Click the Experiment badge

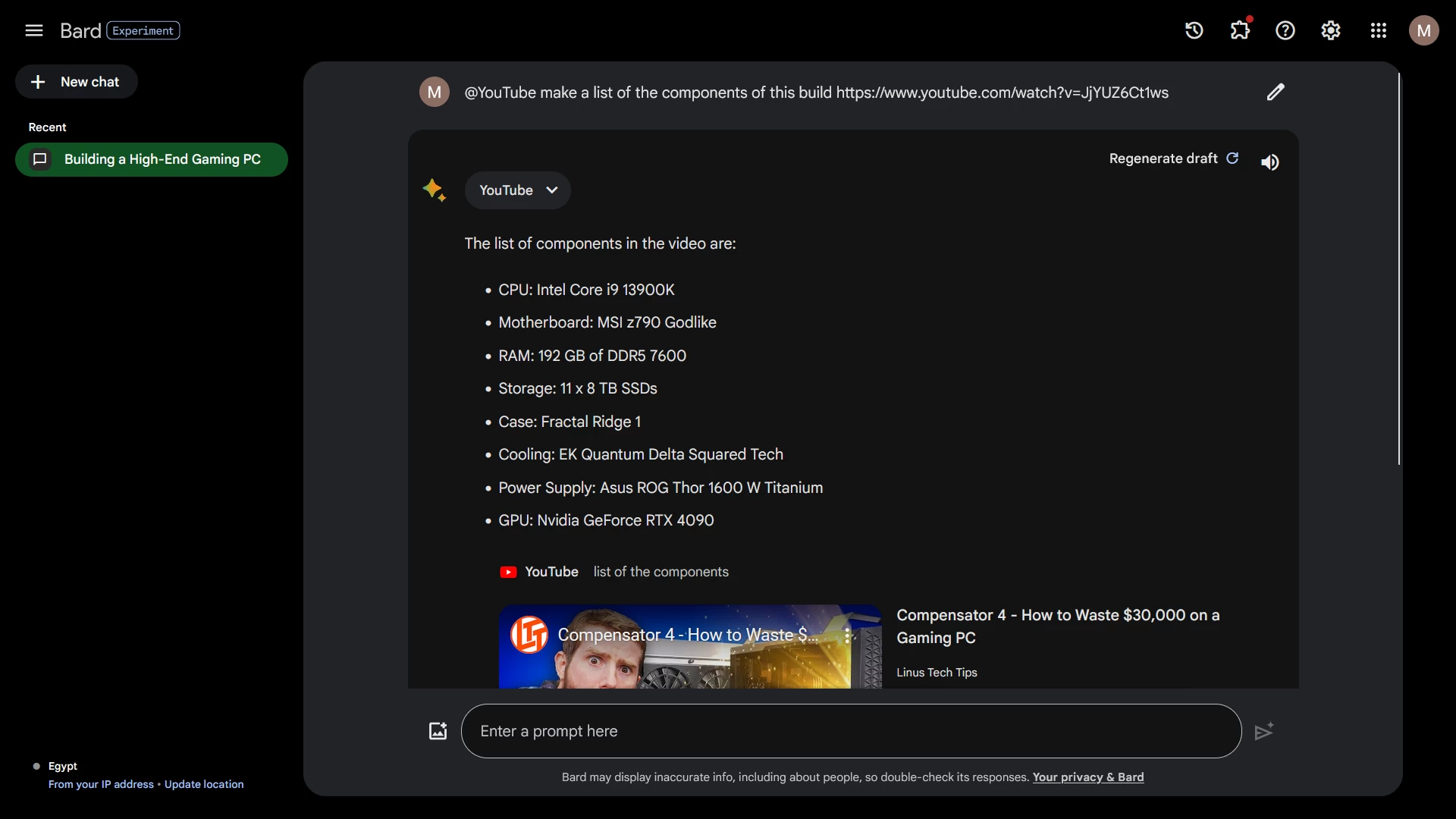143,30
